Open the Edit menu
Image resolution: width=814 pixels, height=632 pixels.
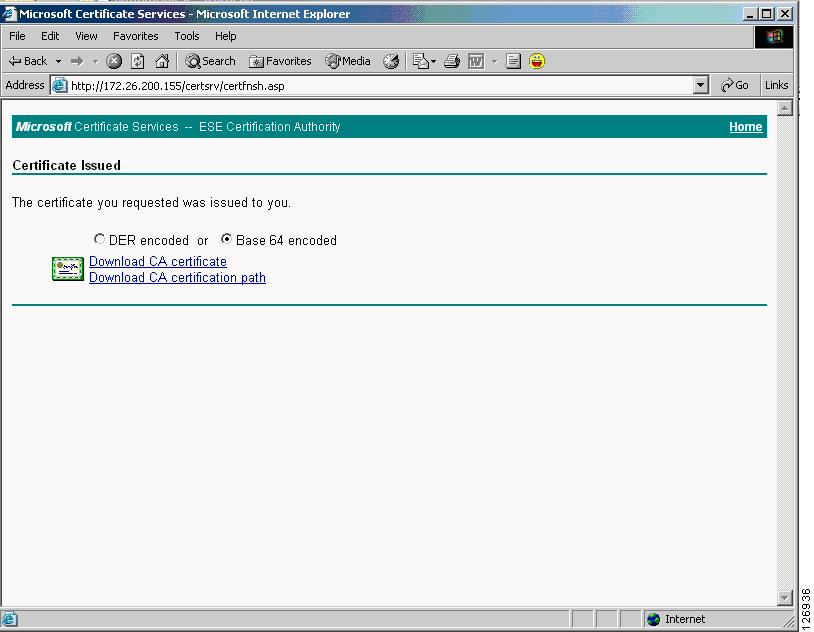50,36
